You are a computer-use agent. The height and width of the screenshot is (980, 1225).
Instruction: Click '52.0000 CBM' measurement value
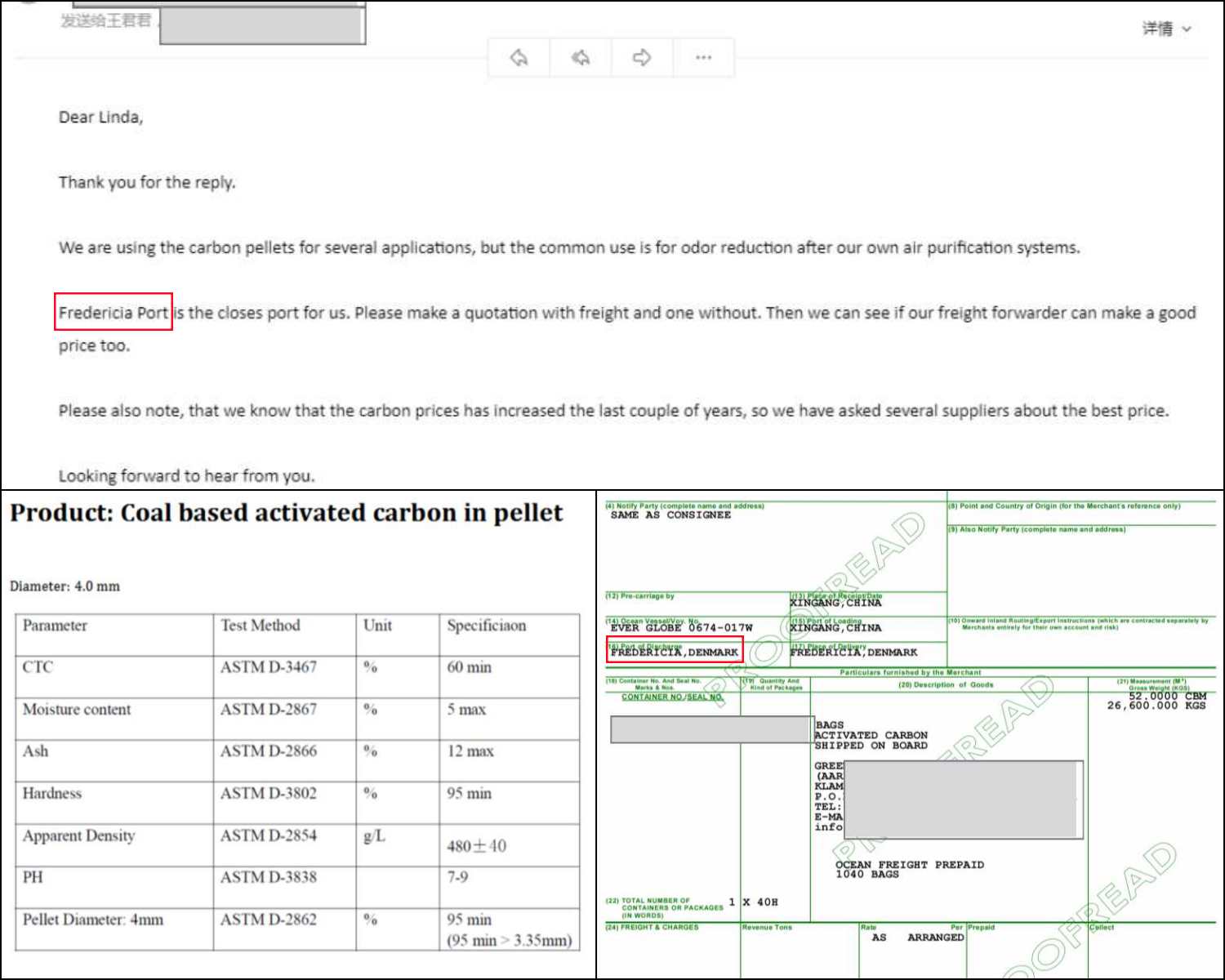click(x=1168, y=697)
